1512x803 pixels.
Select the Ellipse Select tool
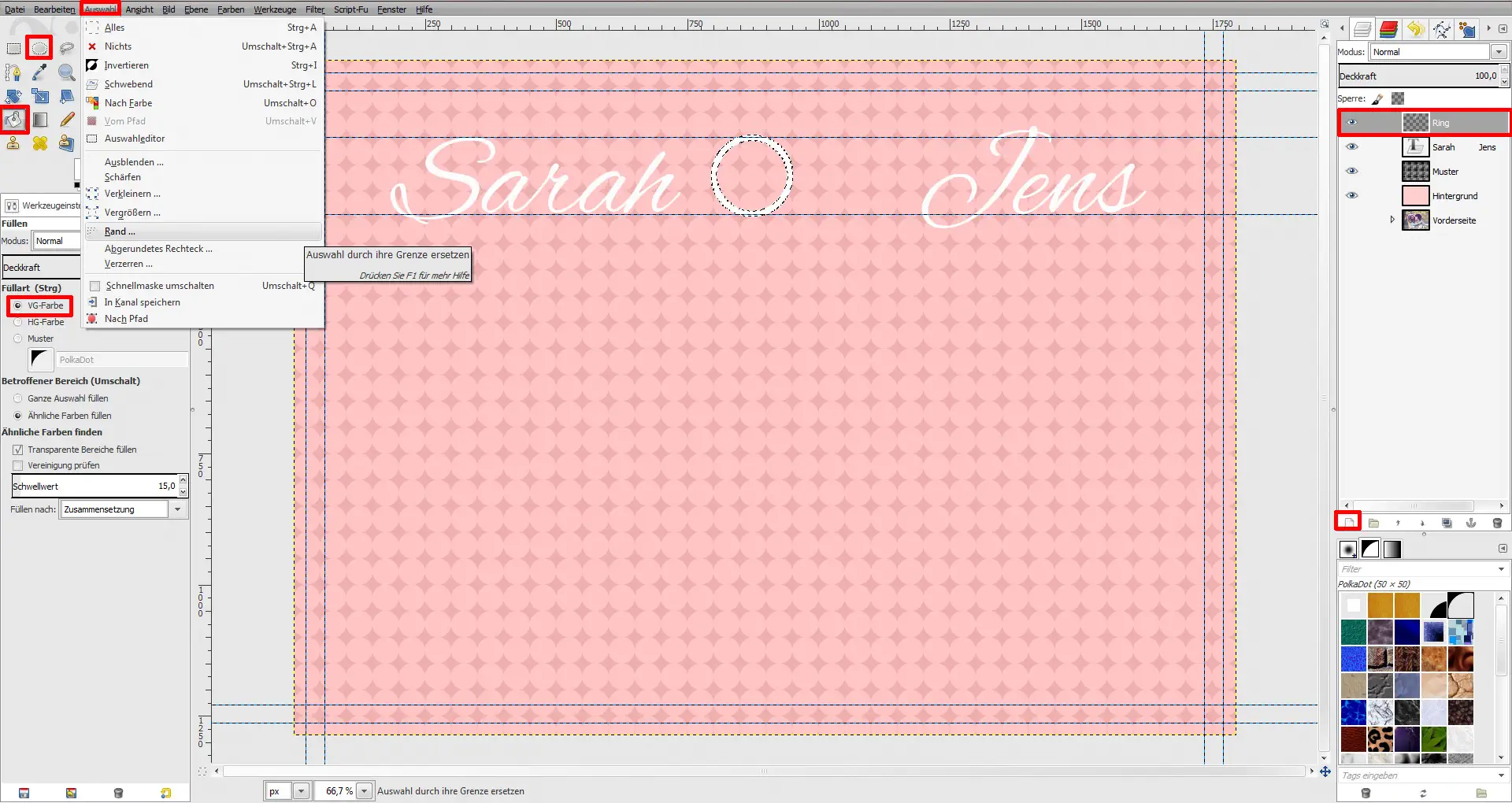click(x=39, y=49)
